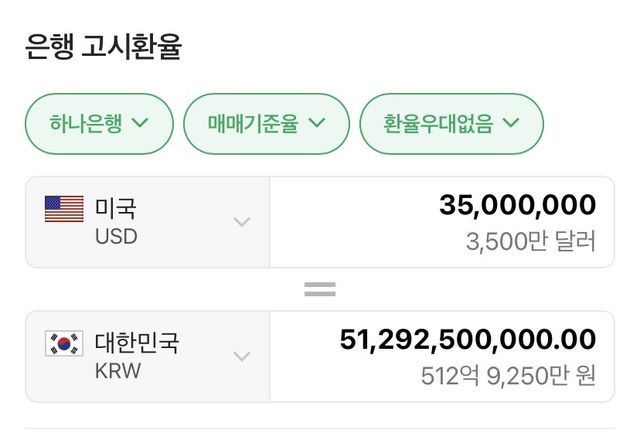Select the 미국 country name label
This screenshot has width=640, height=441.
[x=116, y=208]
